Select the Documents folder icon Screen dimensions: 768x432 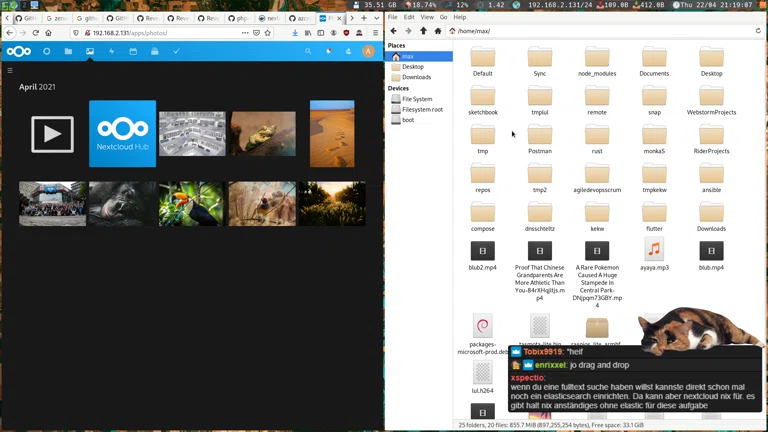point(654,57)
